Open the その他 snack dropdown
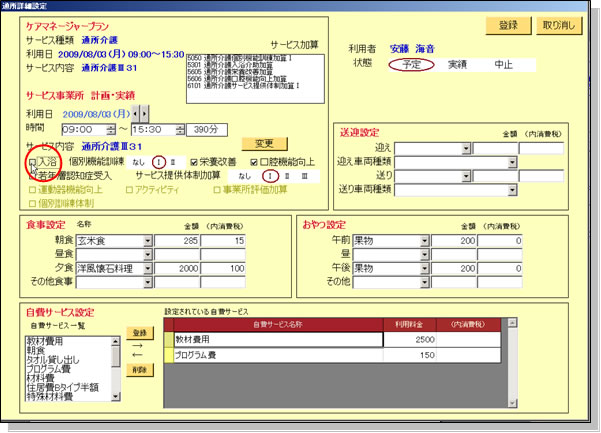This screenshot has width=601, height=433. tap(424, 282)
